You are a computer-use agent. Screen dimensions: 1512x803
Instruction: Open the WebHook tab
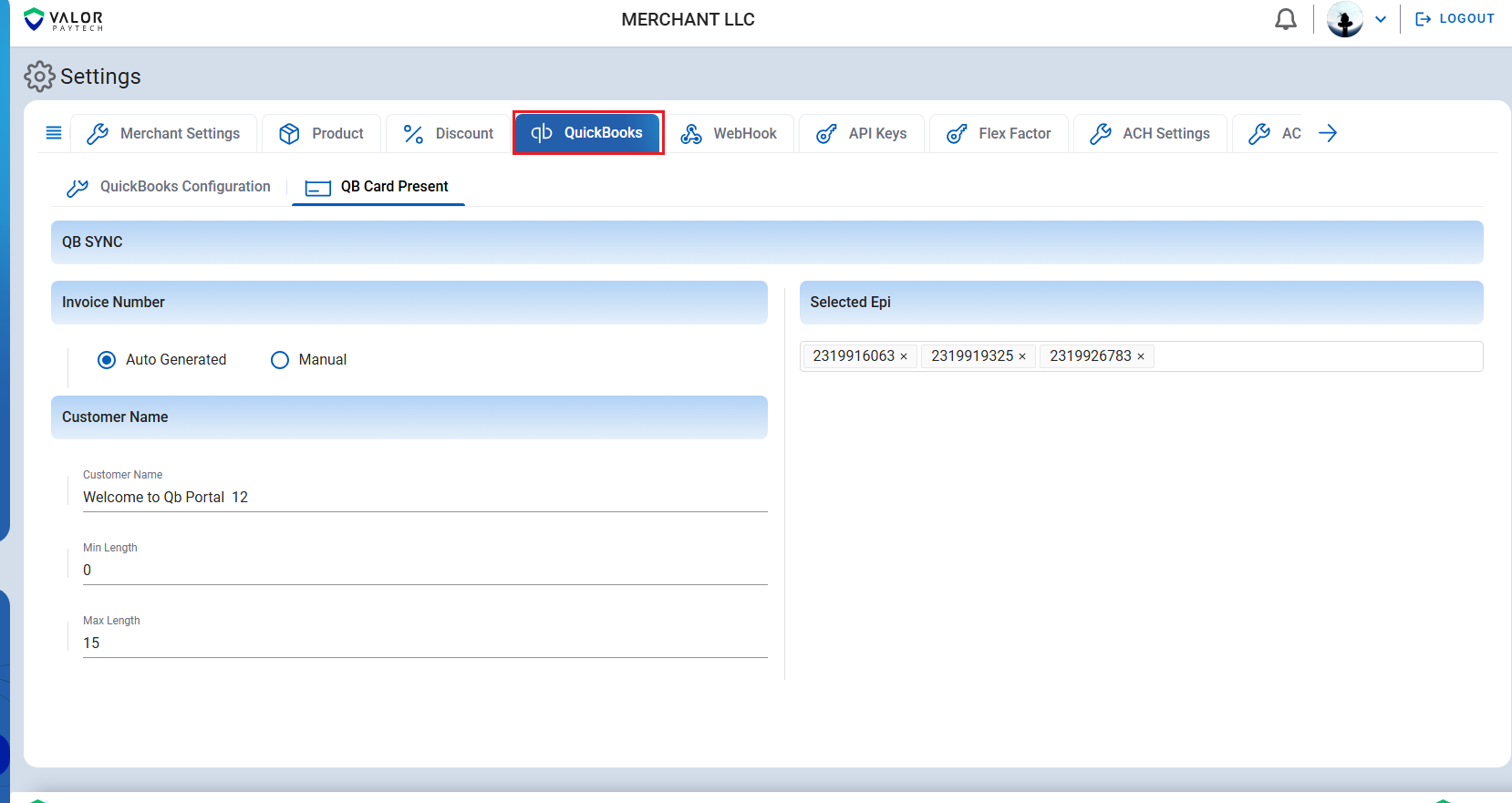pos(729,134)
